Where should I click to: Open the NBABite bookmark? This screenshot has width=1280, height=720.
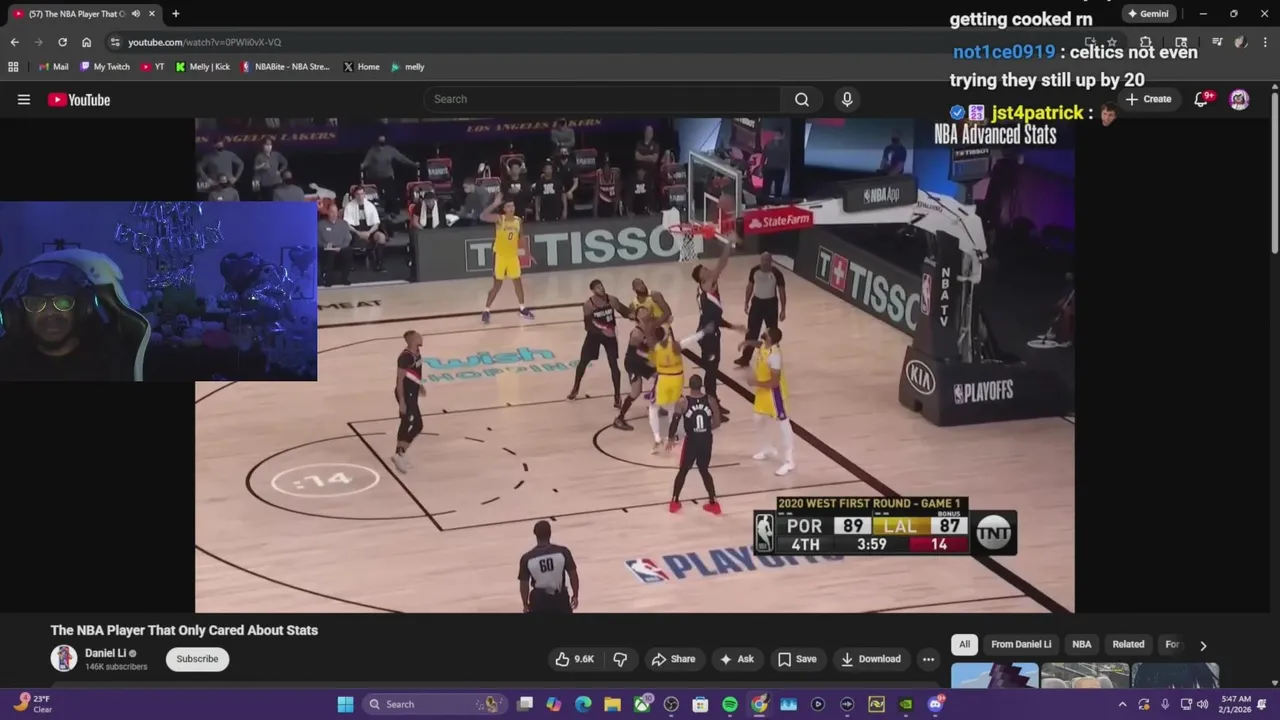285,67
